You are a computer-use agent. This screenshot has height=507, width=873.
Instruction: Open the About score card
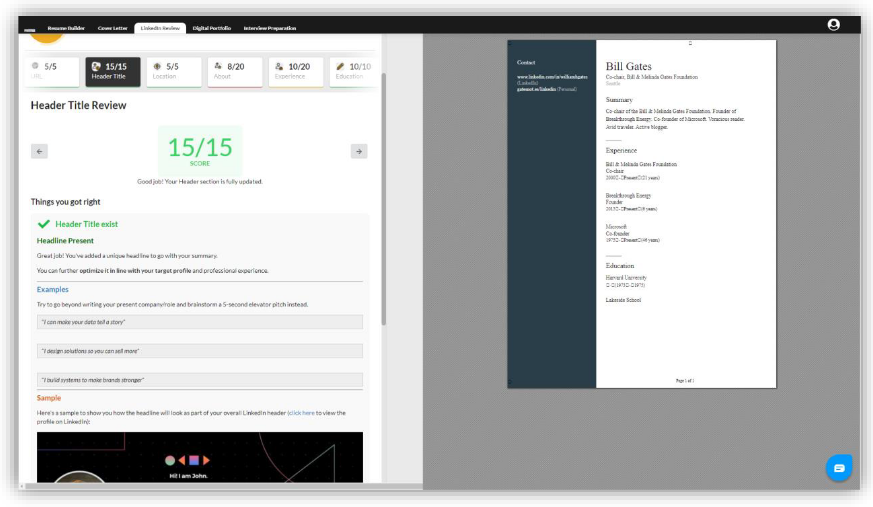pyautogui.click(x=234, y=71)
